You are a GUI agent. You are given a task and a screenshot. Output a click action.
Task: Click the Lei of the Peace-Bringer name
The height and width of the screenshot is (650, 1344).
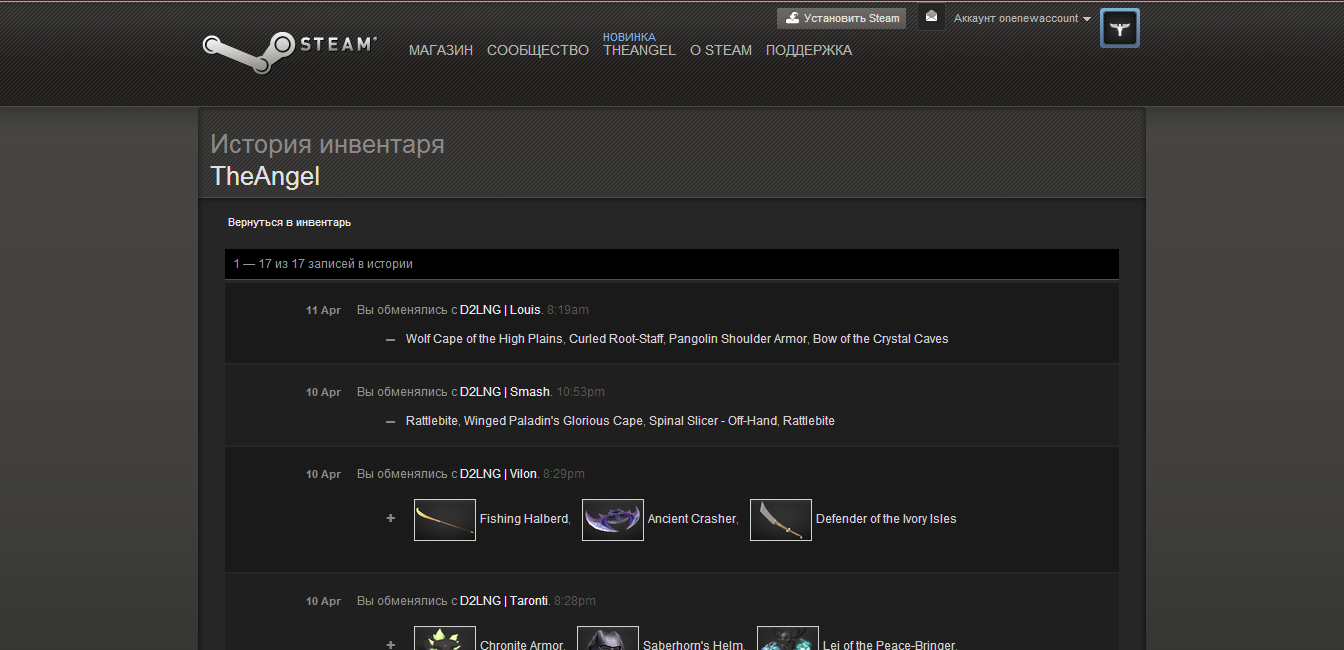(888, 645)
